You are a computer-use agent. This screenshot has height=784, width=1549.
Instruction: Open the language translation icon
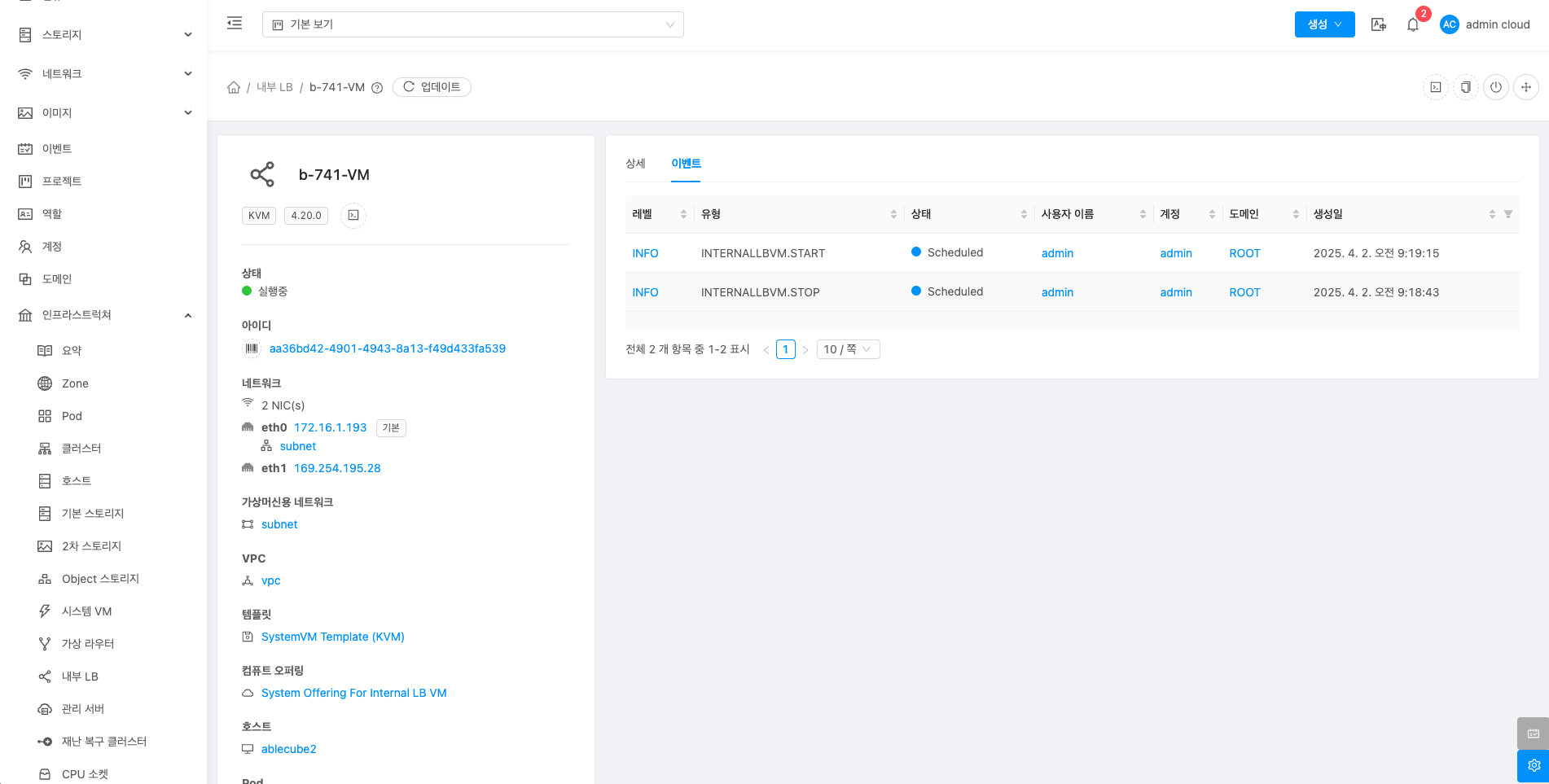click(x=1378, y=25)
